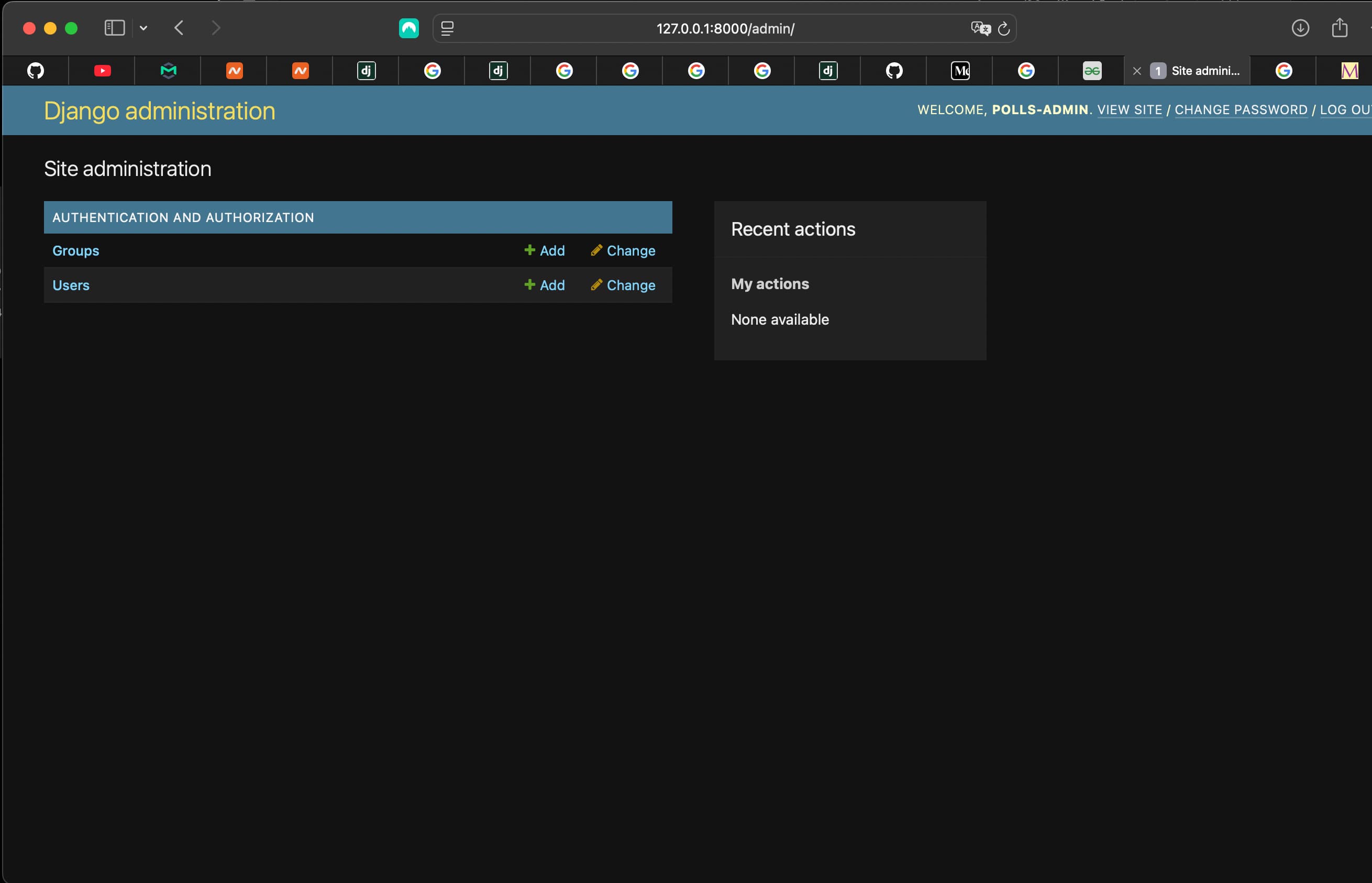
Task: Open the teal extension icon in the toolbar
Action: click(409, 28)
